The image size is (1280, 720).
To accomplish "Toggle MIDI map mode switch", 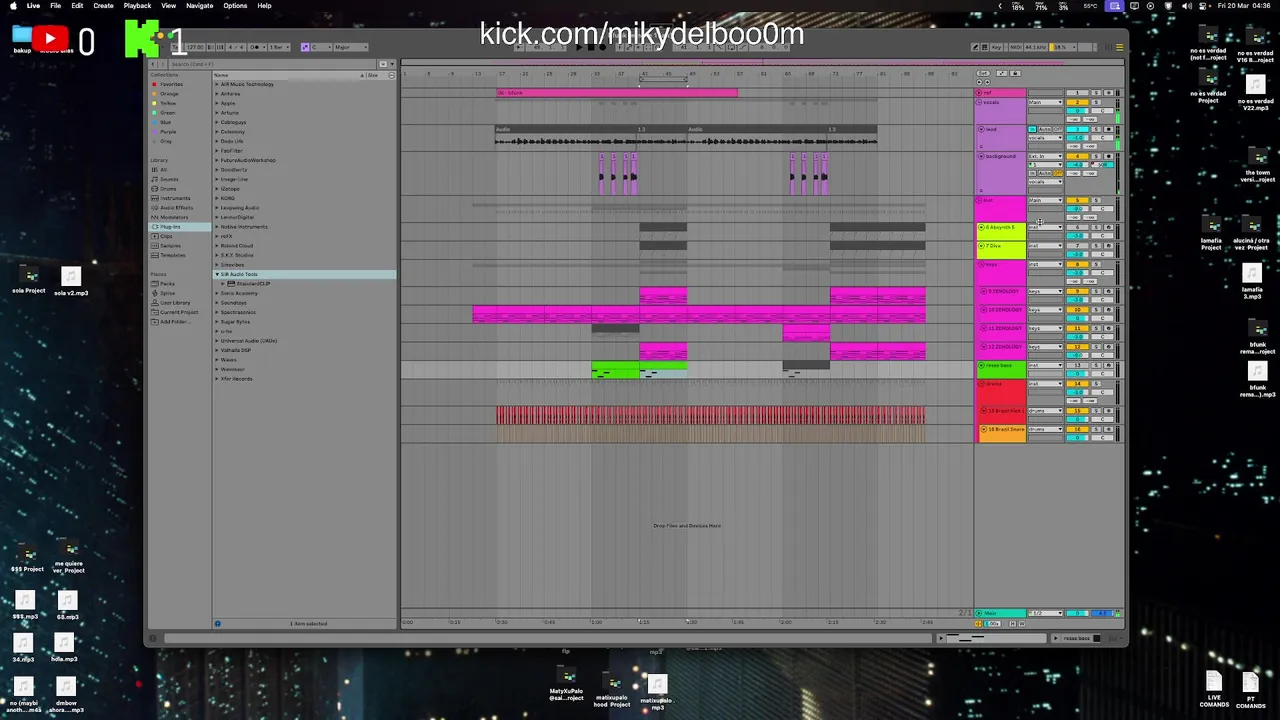I will pos(1015,47).
